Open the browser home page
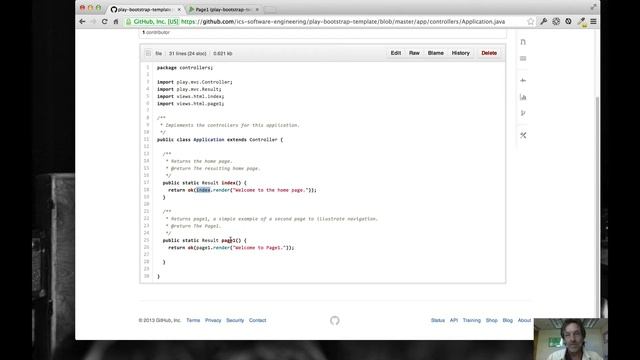The width and height of the screenshot is (640, 360). (116, 21)
